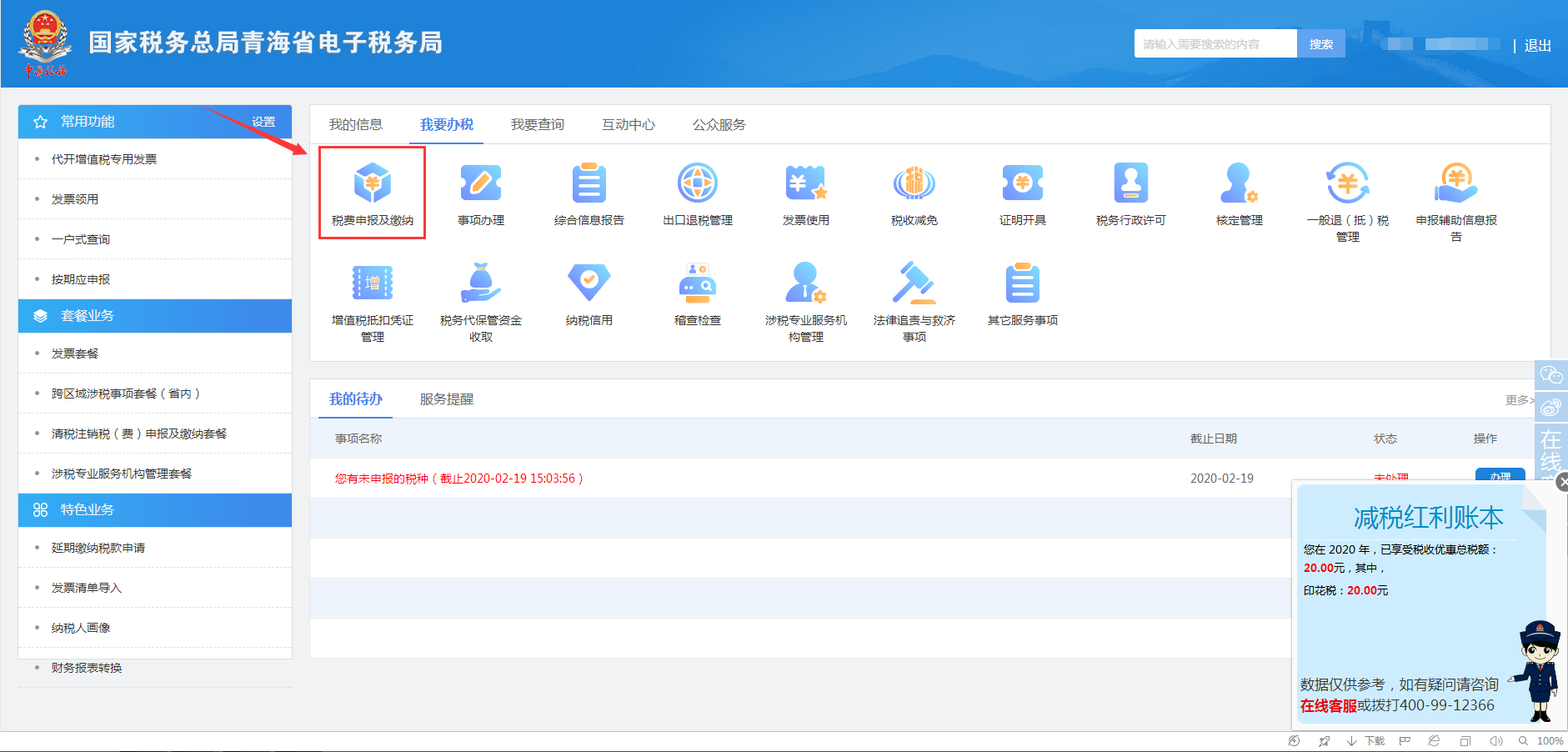Open 按期应申报 in sidebar

(x=81, y=279)
